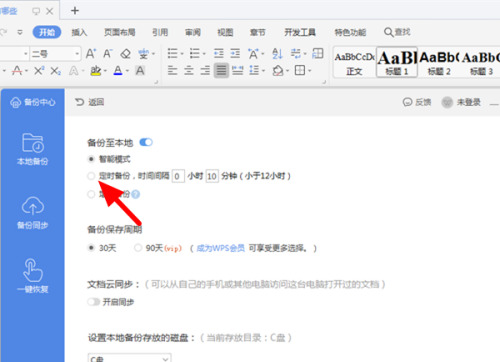The height and width of the screenshot is (362, 500).
Task: Click the 查找 search button
Action: coord(397,32)
